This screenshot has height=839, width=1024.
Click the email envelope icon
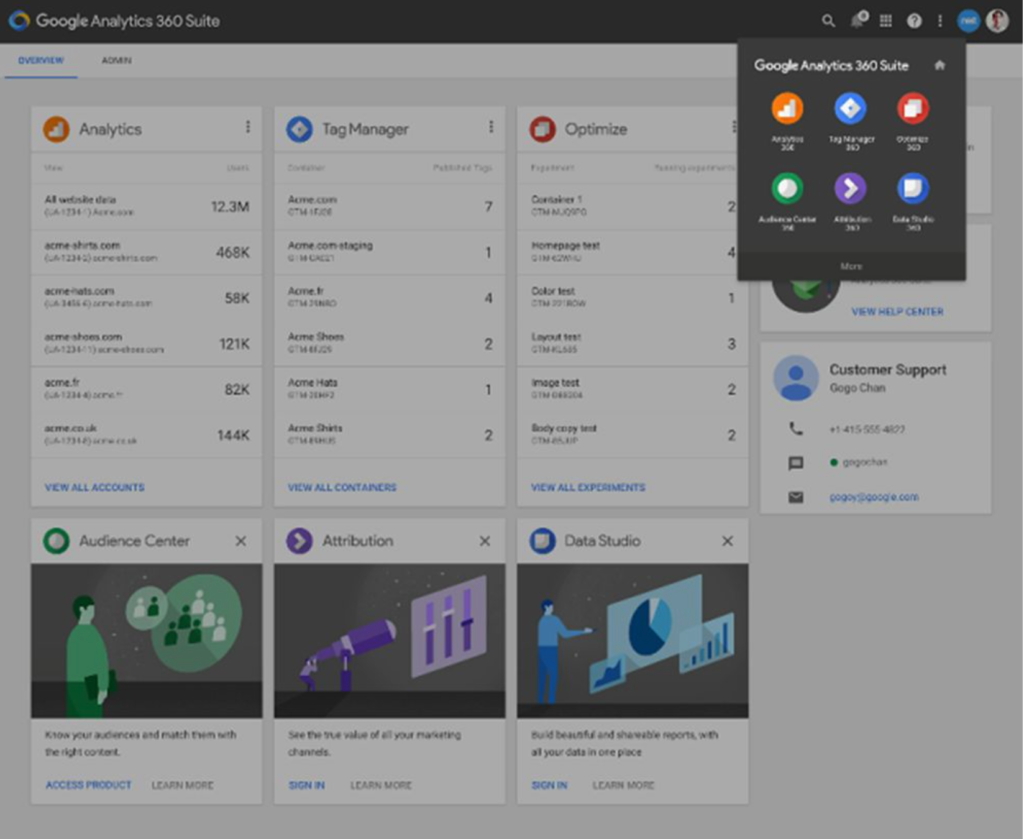point(795,497)
